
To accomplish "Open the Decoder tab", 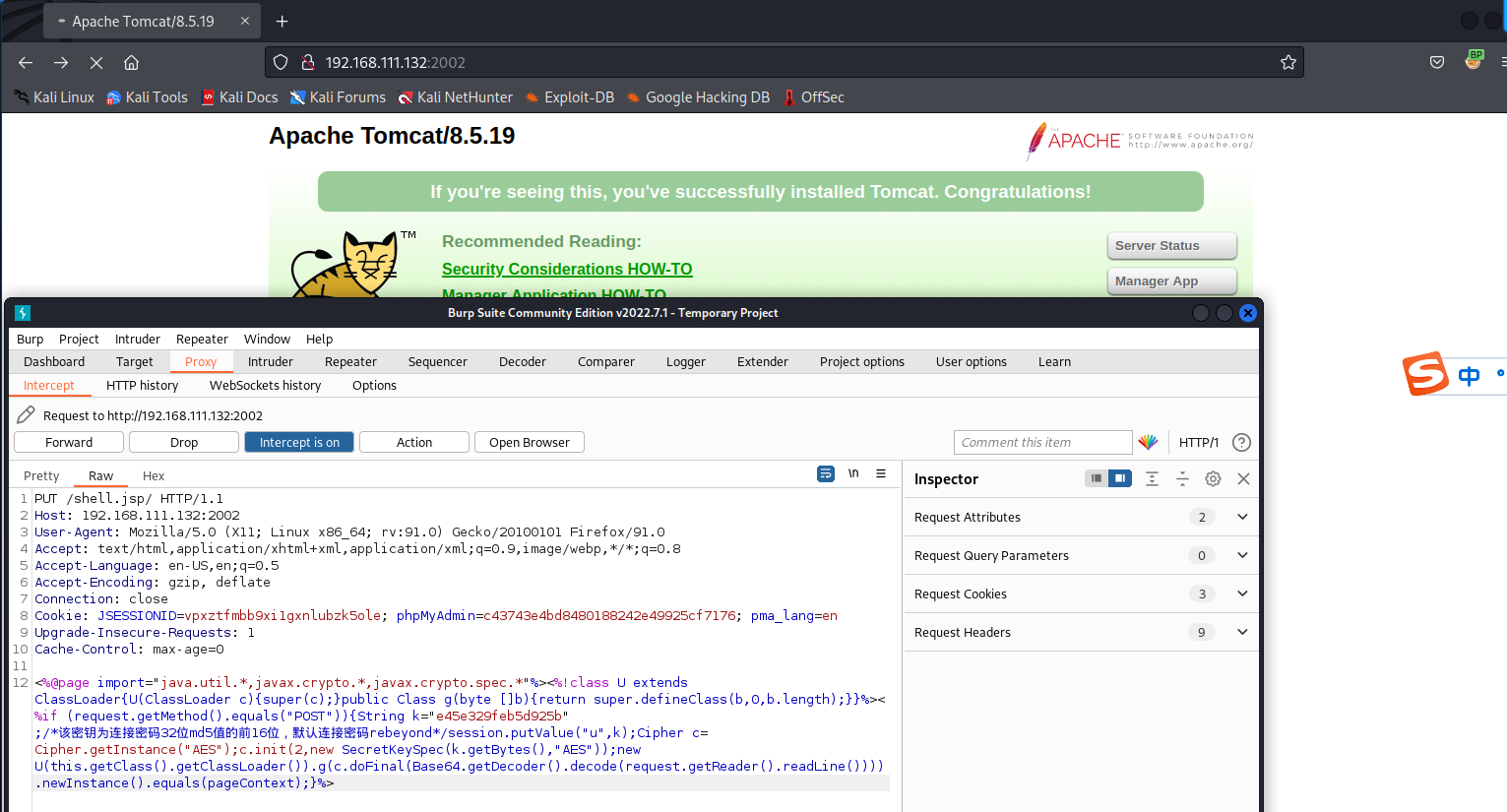I will click(x=522, y=361).
